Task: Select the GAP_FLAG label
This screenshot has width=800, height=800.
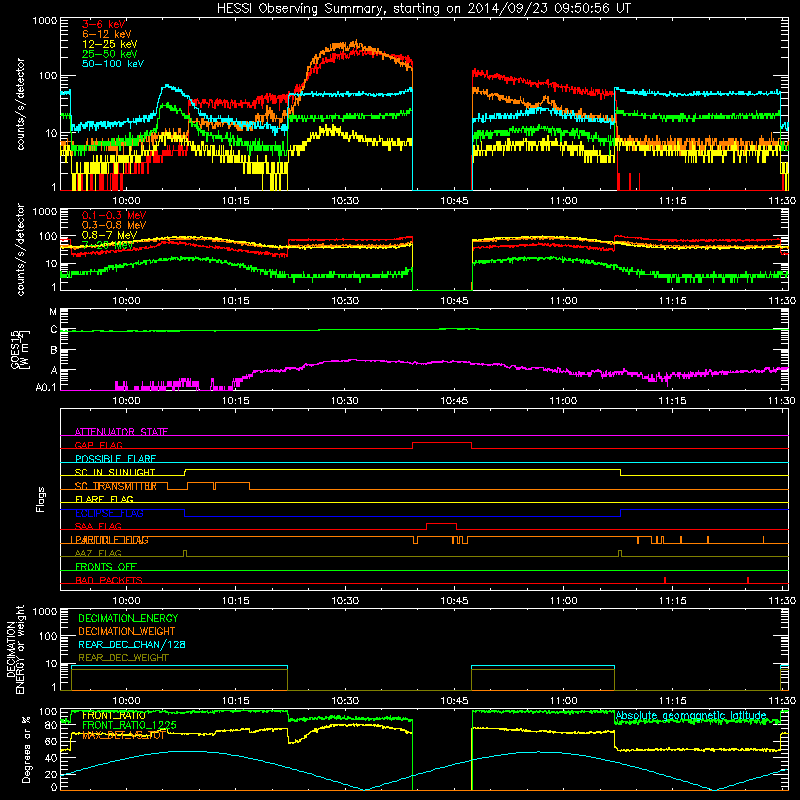Action: pos(98,445)
